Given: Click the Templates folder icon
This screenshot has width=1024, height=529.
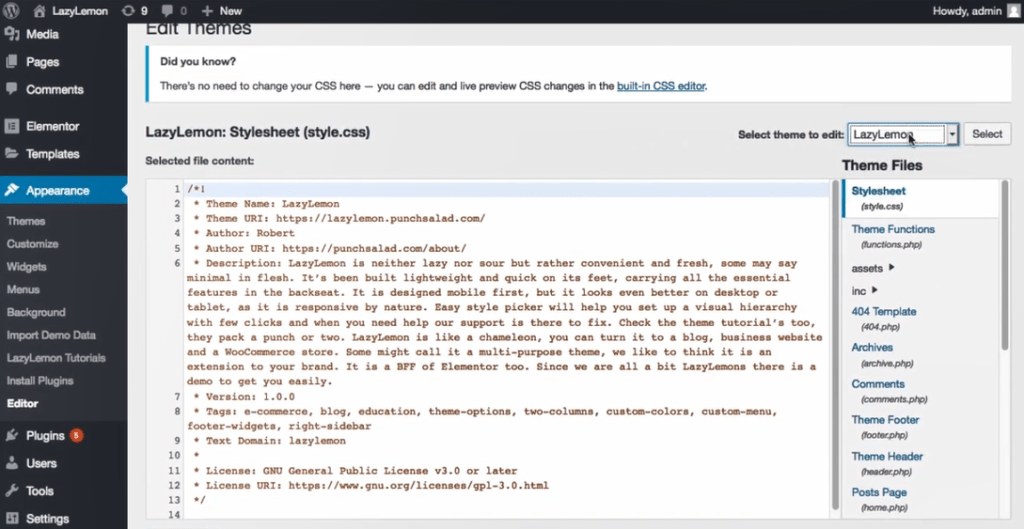Looking at the screenshot, I should pyautogui.click(x=12, y=154).
